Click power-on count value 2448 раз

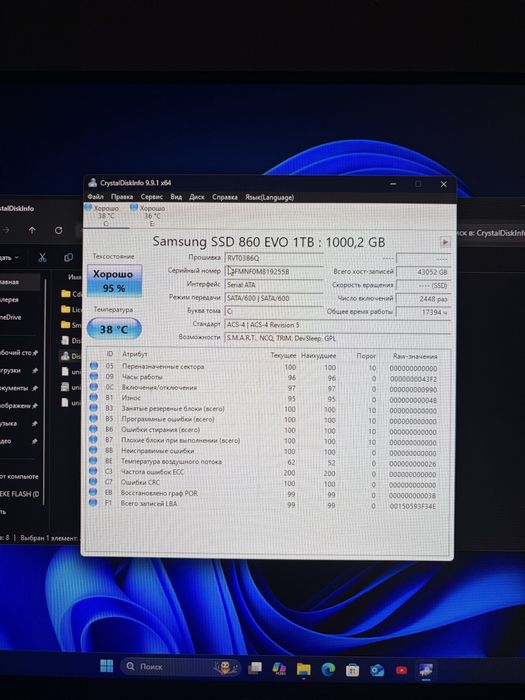click(x=423, y=299)
